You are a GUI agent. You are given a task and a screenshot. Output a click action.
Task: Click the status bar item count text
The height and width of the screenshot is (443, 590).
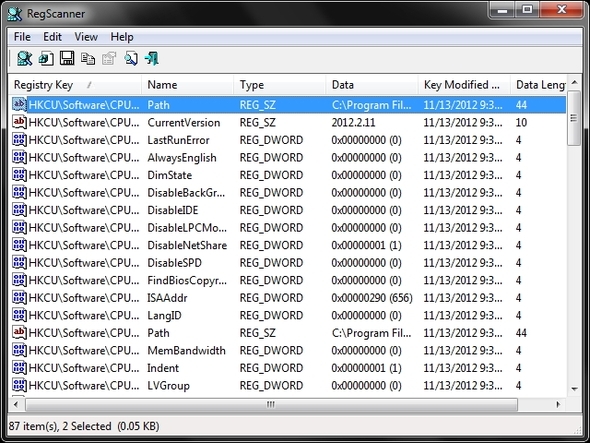84,426
